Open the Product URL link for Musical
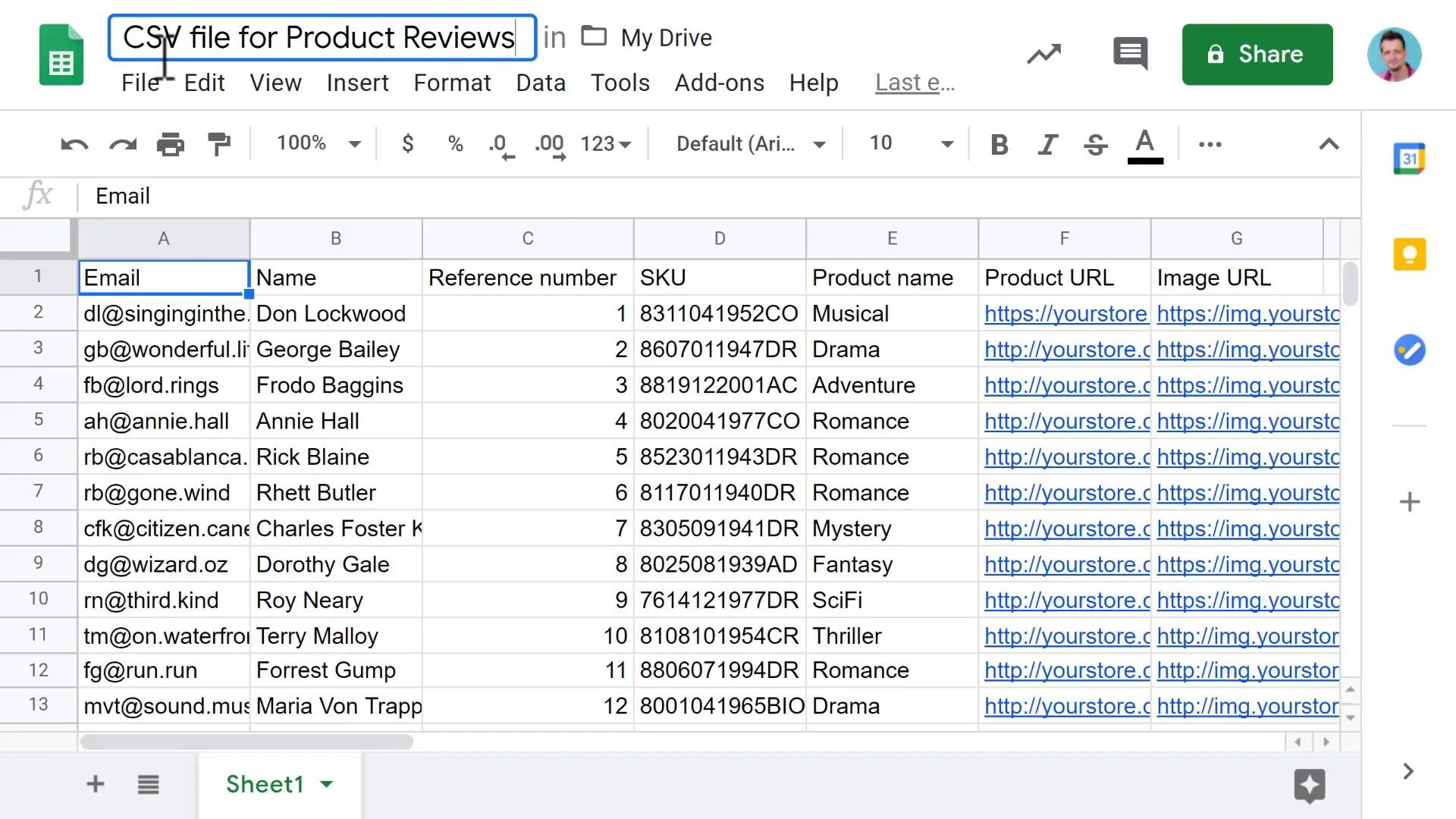Viewport: 1456px width, 819px height. [1065, 314]
